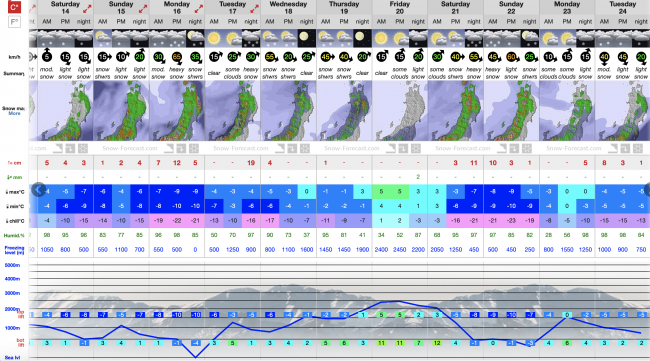Click 12 cm snowfall for Monday 16 PM
The image size is (650, 361).
tap(177, 163)
